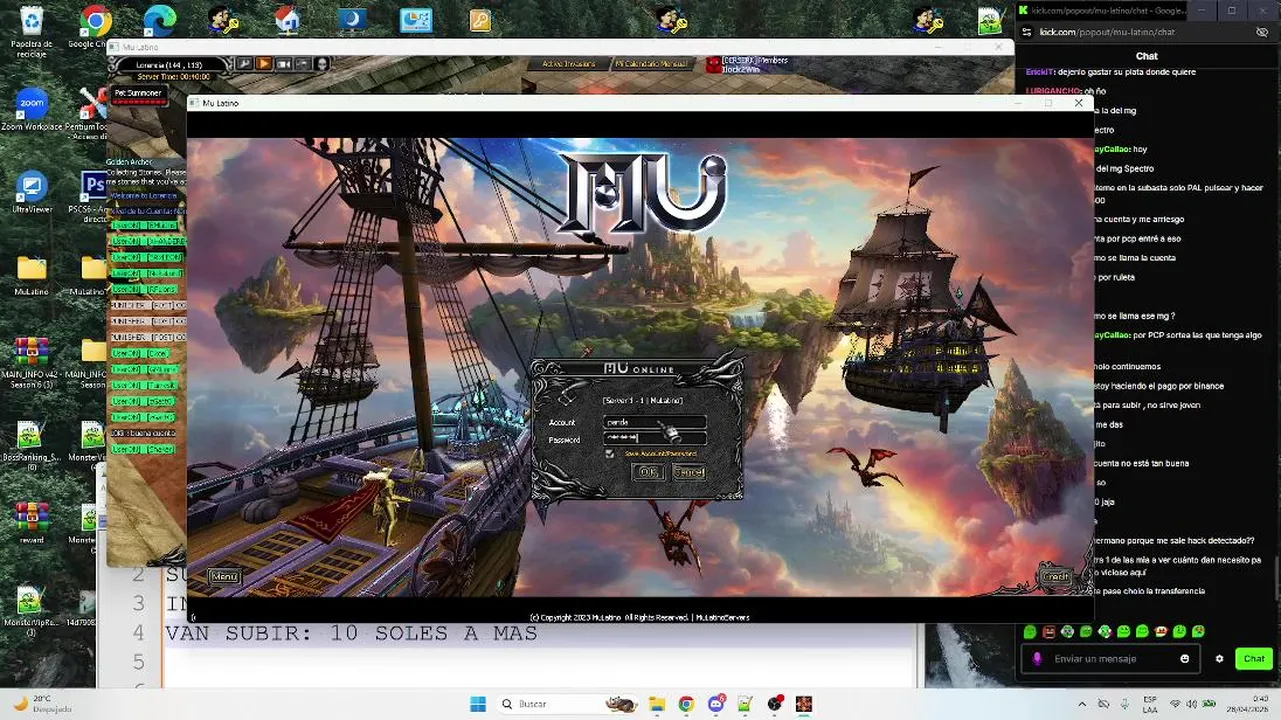Click Cancel in the MU Online login dialog
This screenshot has height=720, width=1281.
click(x=688, y=472)
